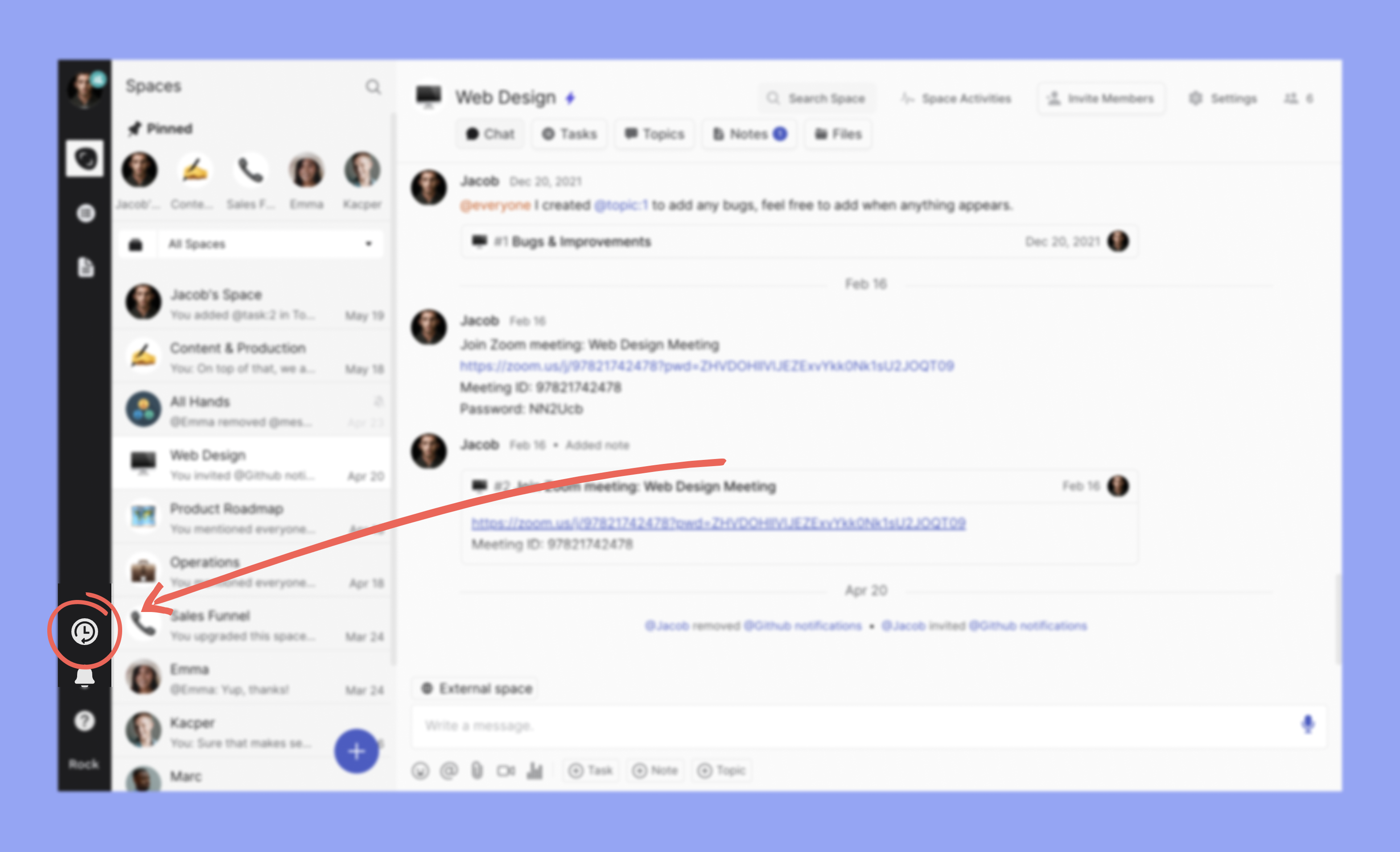Click the blue plus create button

point(356,751)
